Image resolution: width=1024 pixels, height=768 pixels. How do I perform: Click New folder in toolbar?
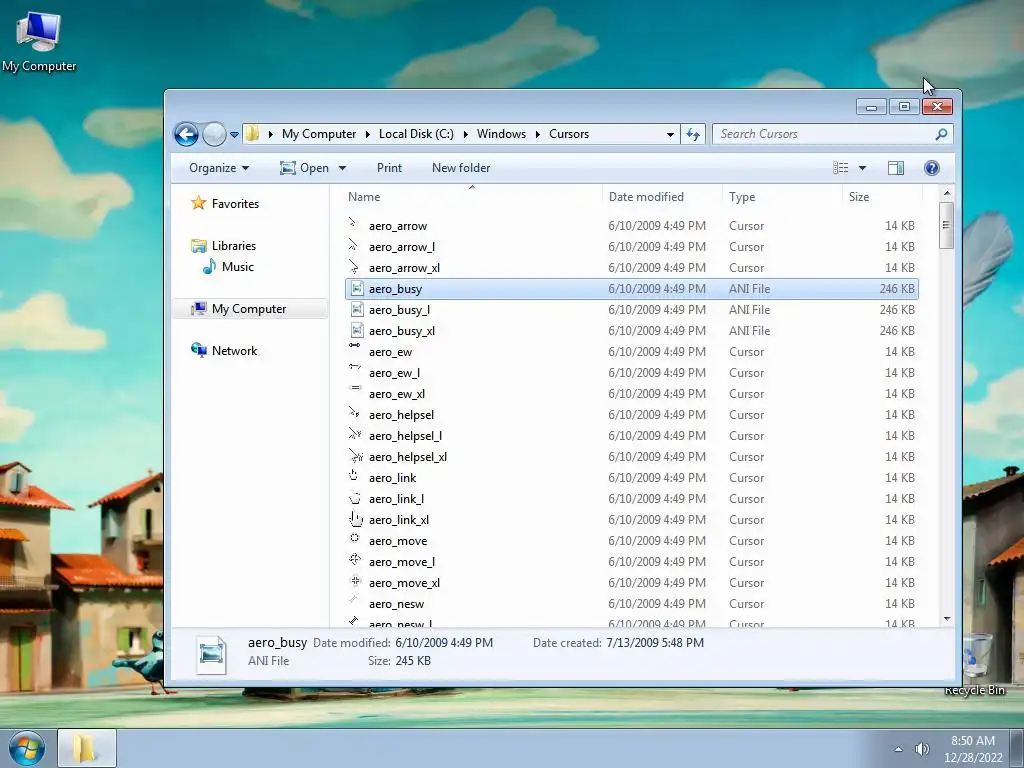461,168
